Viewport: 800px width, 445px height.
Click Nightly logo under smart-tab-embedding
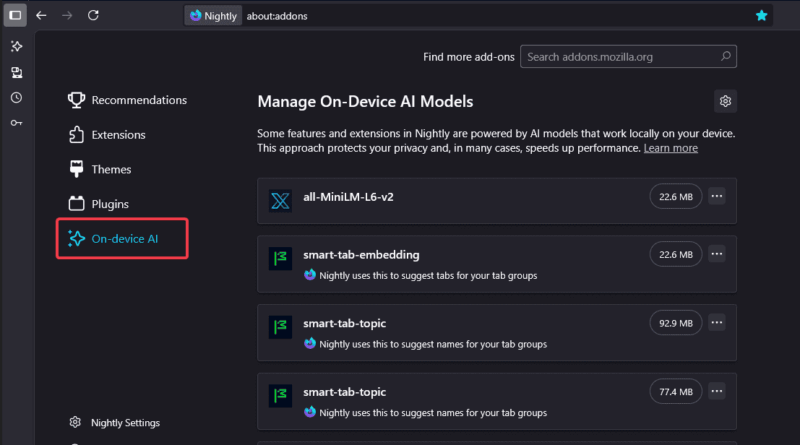tap(310, 275)
